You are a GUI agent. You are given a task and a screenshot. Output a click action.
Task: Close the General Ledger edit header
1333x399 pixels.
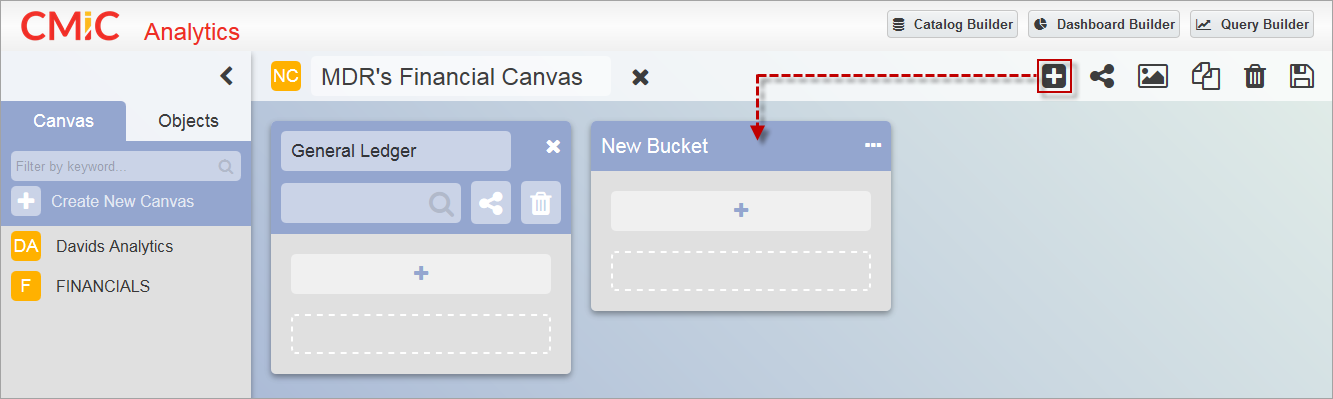(553, 147)
